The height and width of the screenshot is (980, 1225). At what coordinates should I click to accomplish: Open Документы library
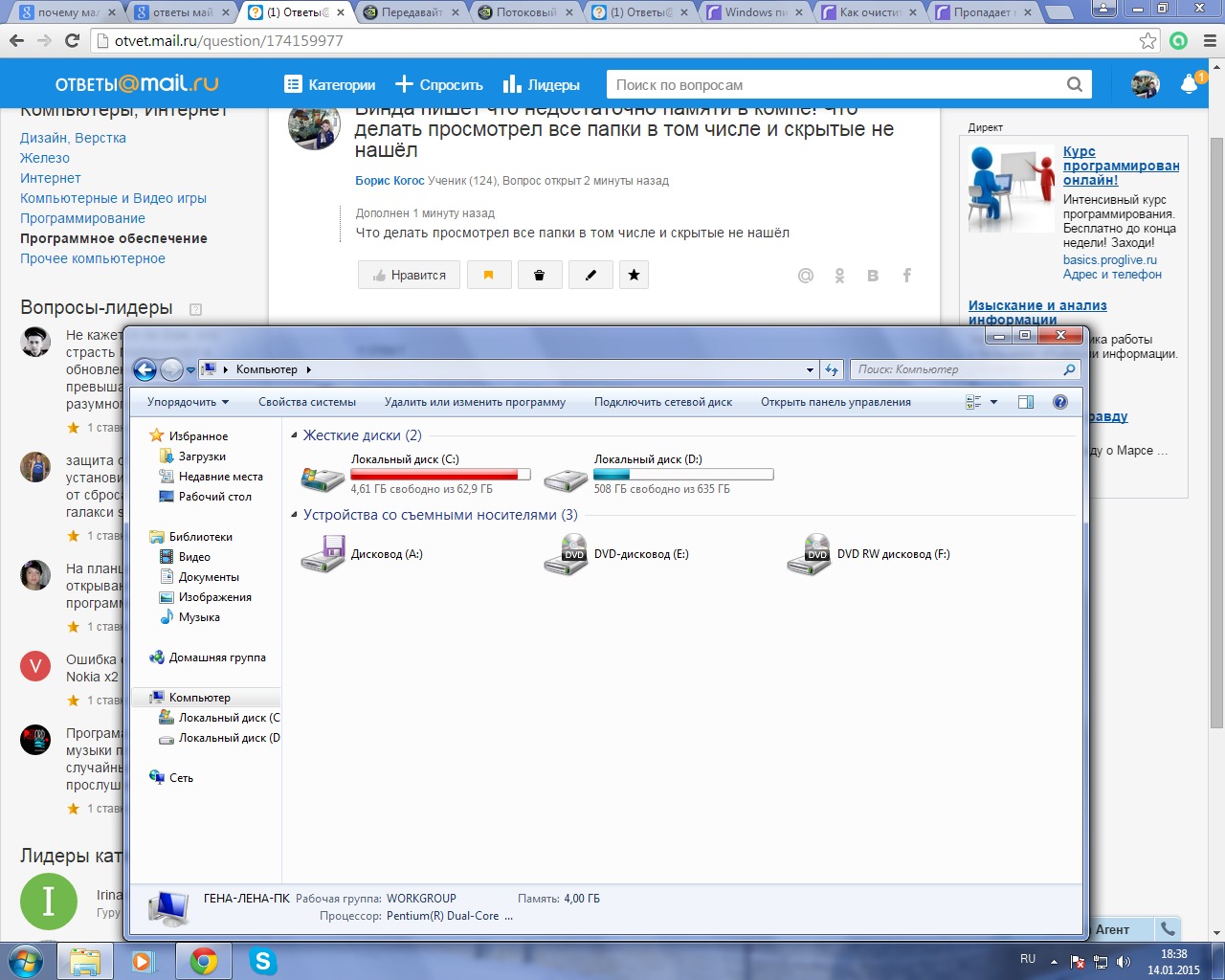pyautogui.click(x=209, y=577)
